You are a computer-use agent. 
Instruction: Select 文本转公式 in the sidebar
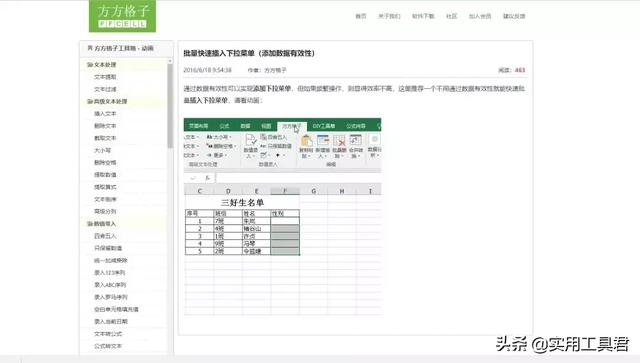[x=108, y=334]
